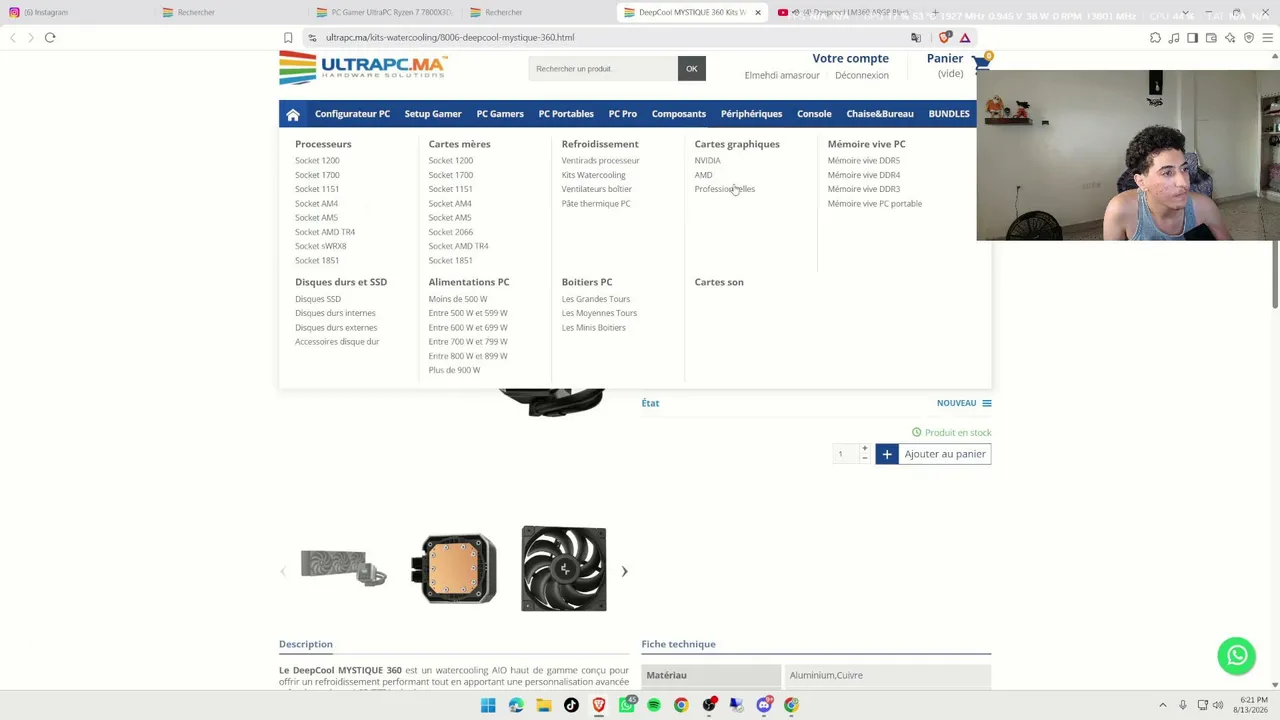Select Disques durs internes link

pos(335,313)
